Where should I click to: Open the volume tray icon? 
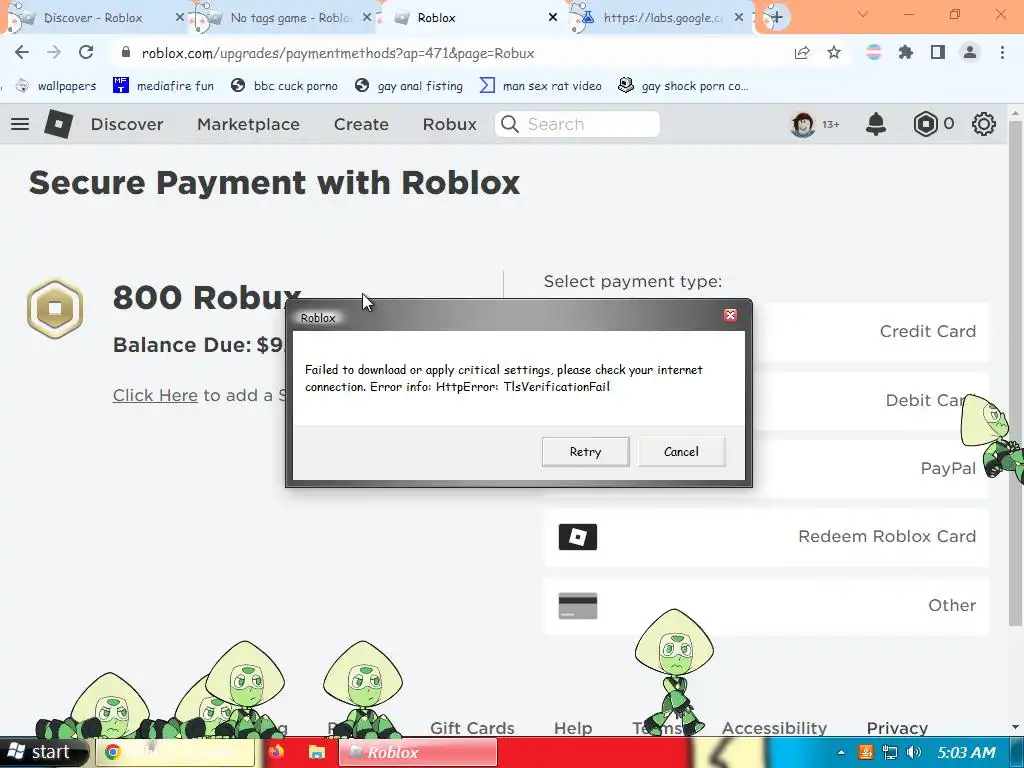tap(914, 752)
